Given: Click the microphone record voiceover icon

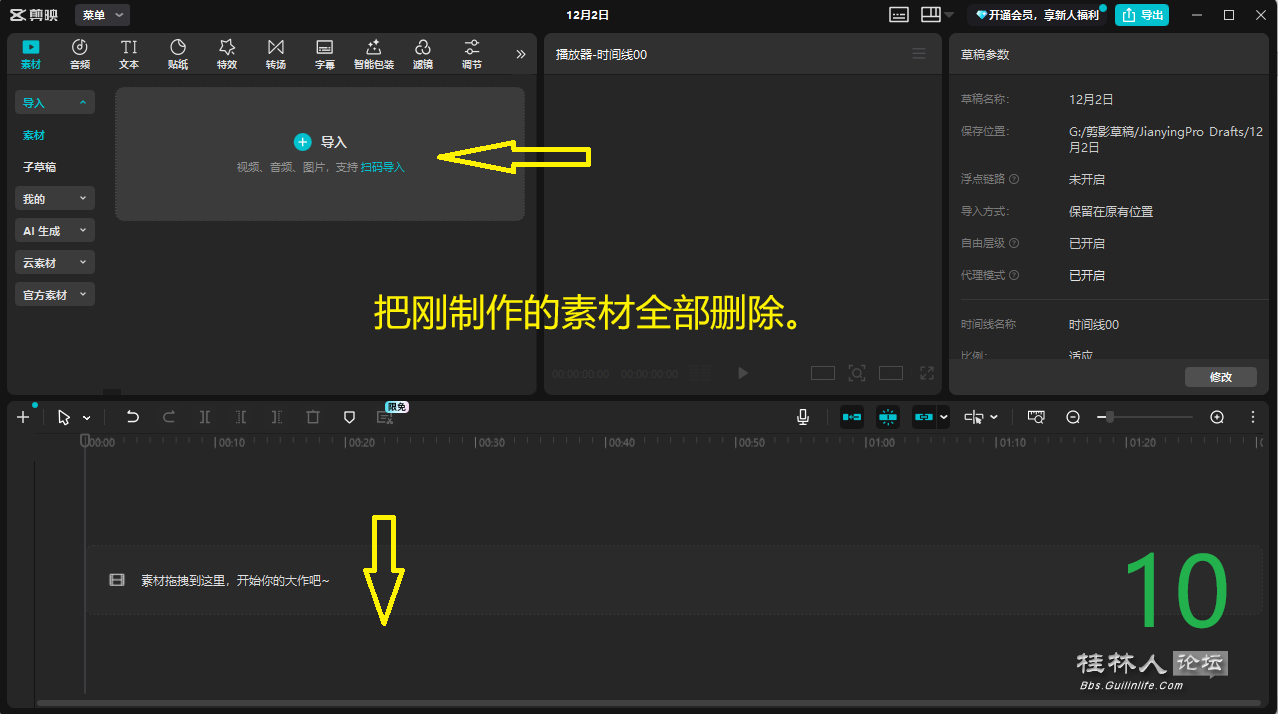Looking at the screenshot, I should (803, 417).
